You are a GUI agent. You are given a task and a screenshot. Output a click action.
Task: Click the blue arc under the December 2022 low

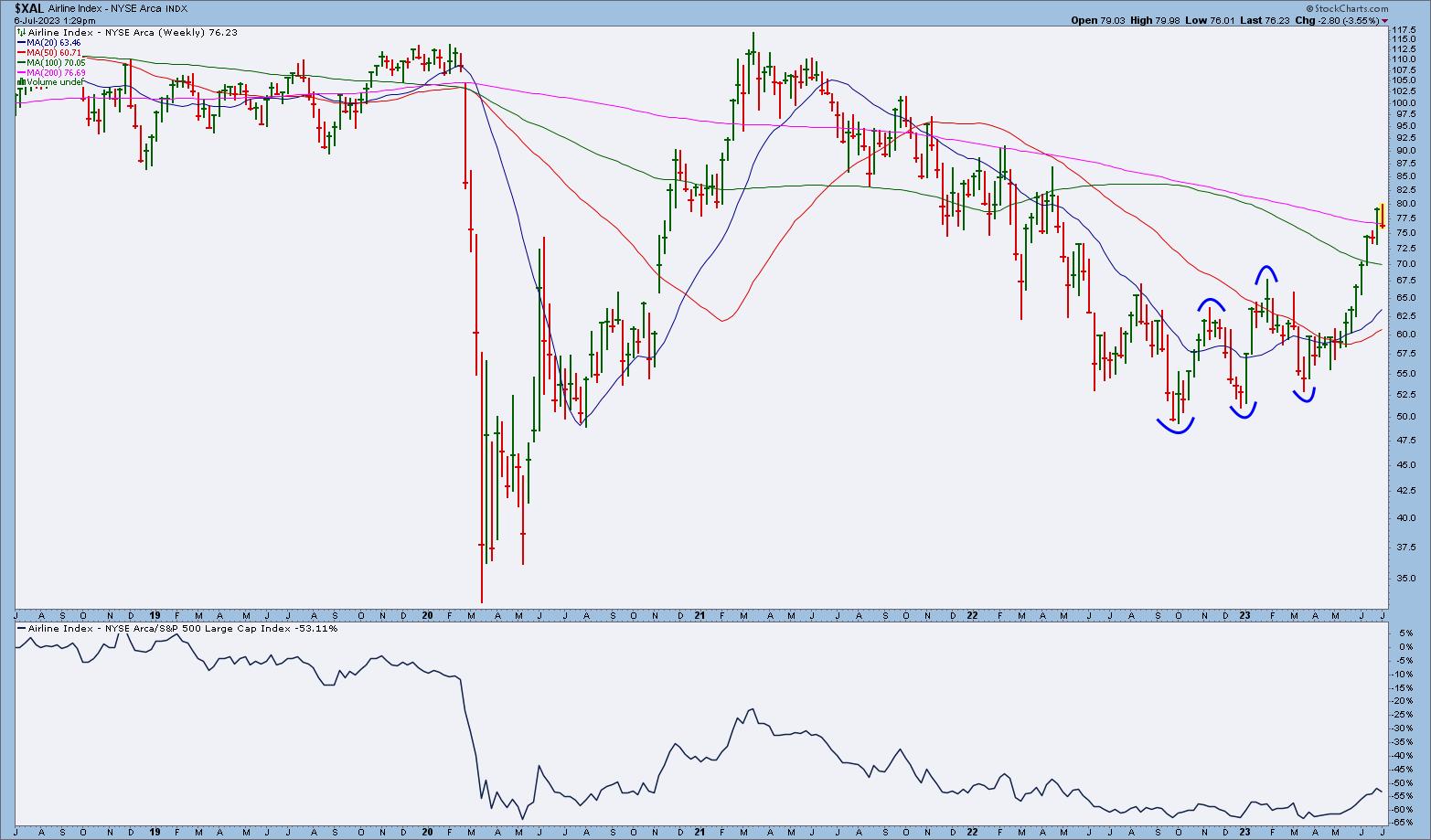click(1243, 411)
